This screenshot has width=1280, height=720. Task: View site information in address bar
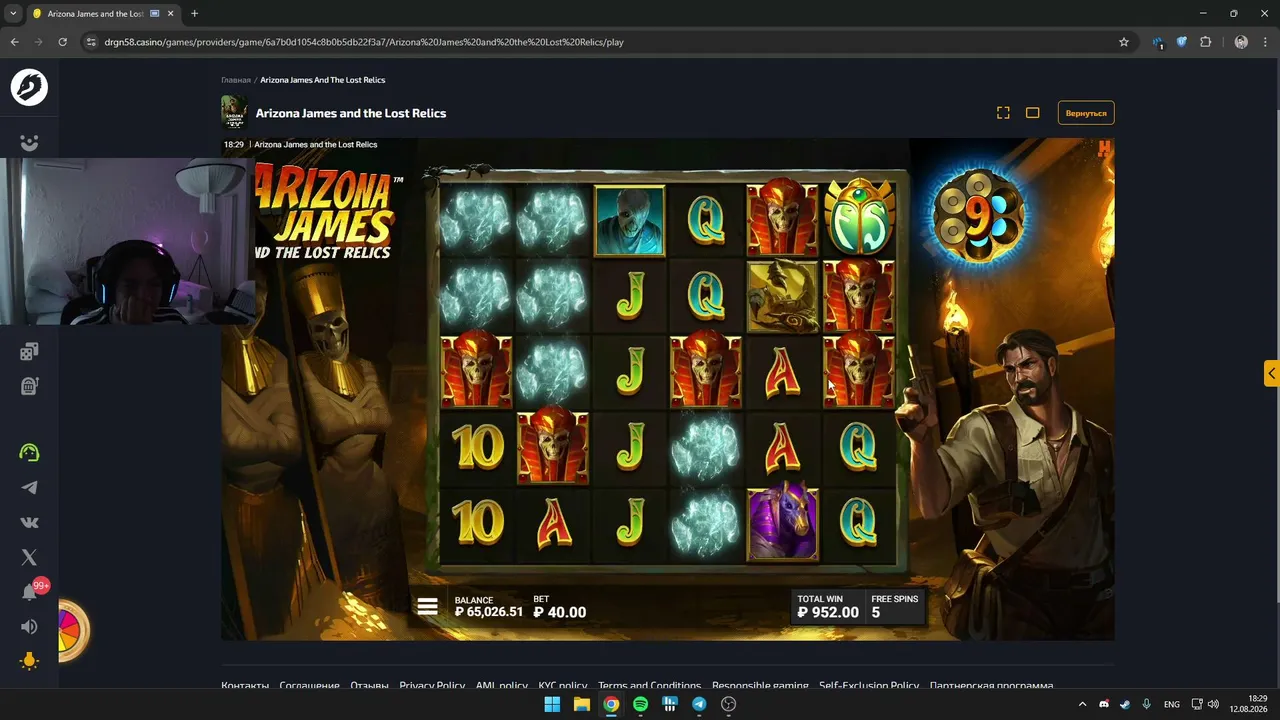[x=91, y=42]
